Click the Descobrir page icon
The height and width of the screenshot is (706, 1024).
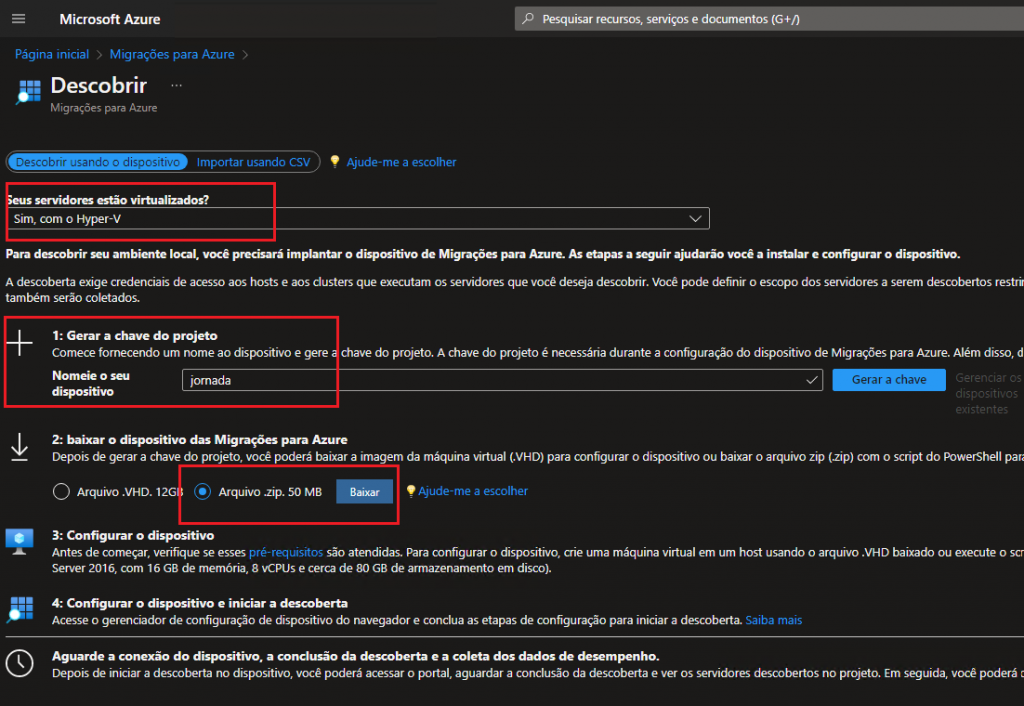27,91
